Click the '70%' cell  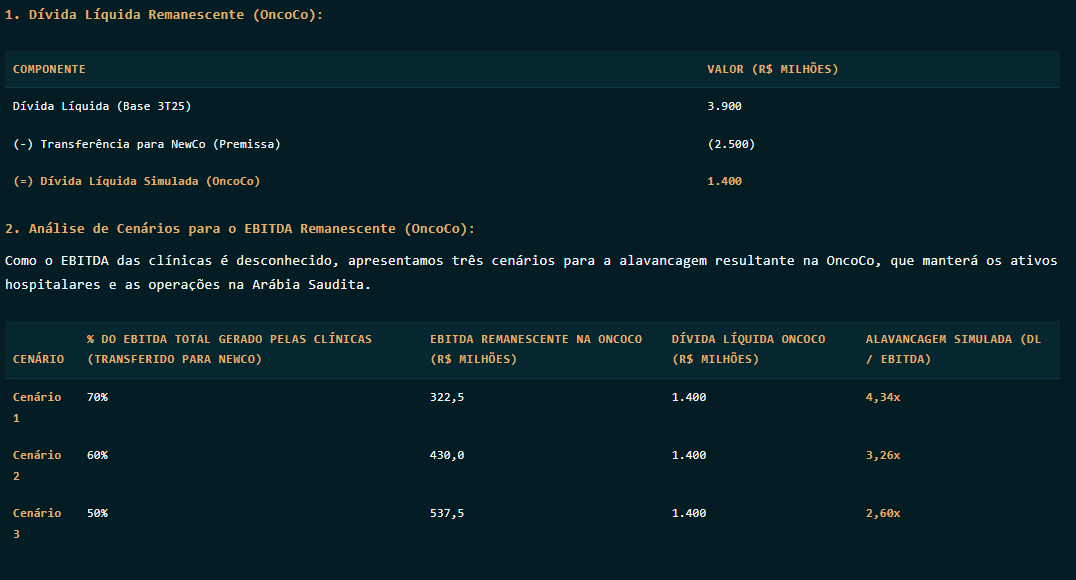97,397
